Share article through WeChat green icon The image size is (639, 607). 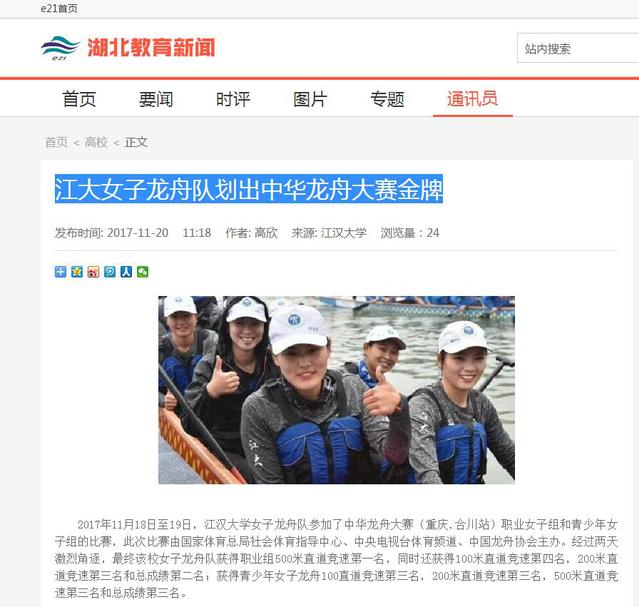click(x=143, y=271)
